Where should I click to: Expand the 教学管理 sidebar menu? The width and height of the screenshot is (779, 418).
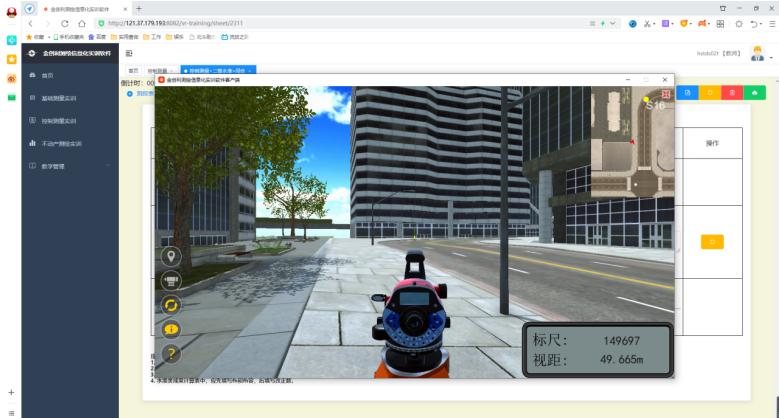pyautogui.click(x=64, y=166)
